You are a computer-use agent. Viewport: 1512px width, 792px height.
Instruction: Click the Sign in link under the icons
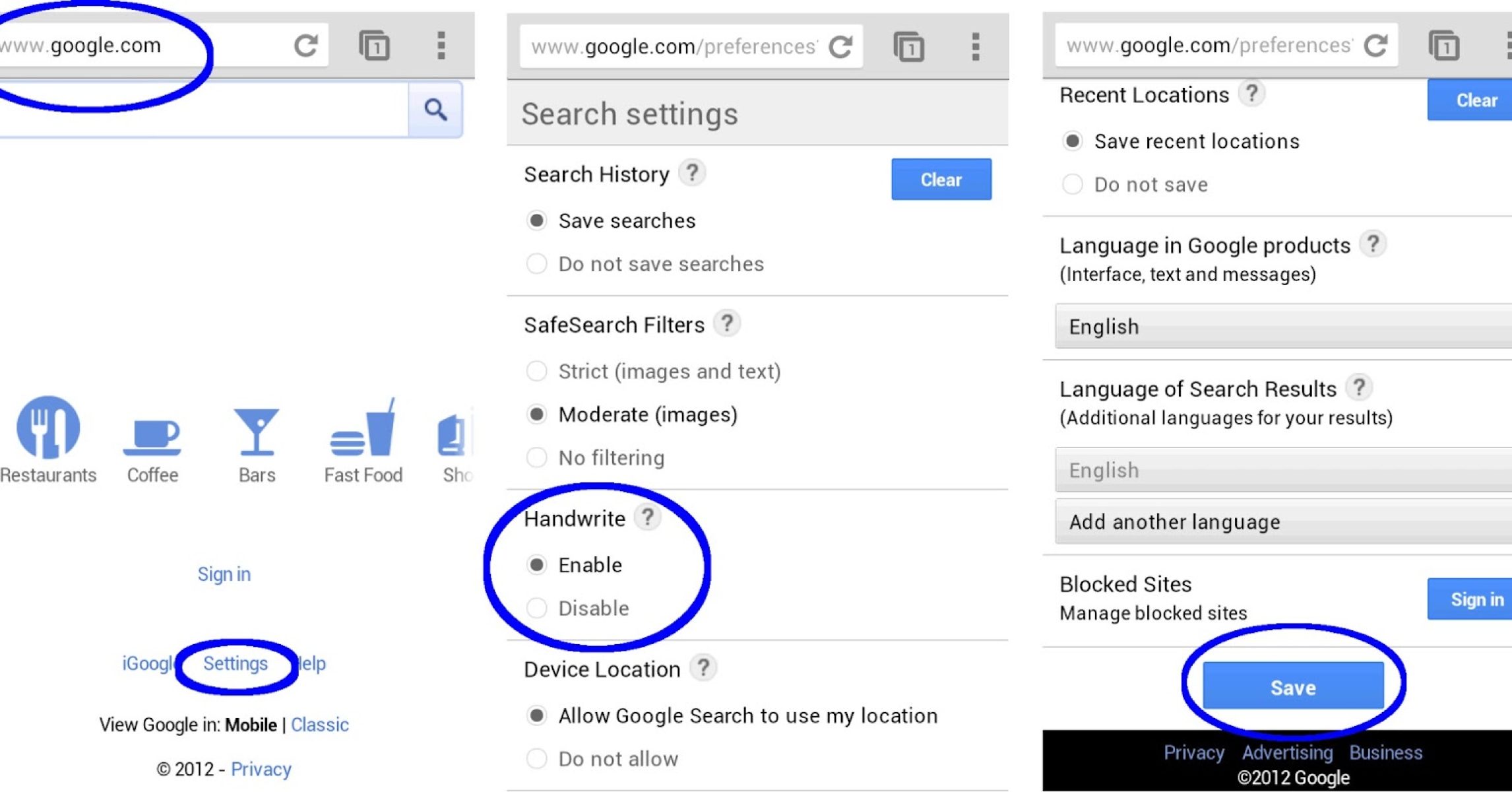224,574
